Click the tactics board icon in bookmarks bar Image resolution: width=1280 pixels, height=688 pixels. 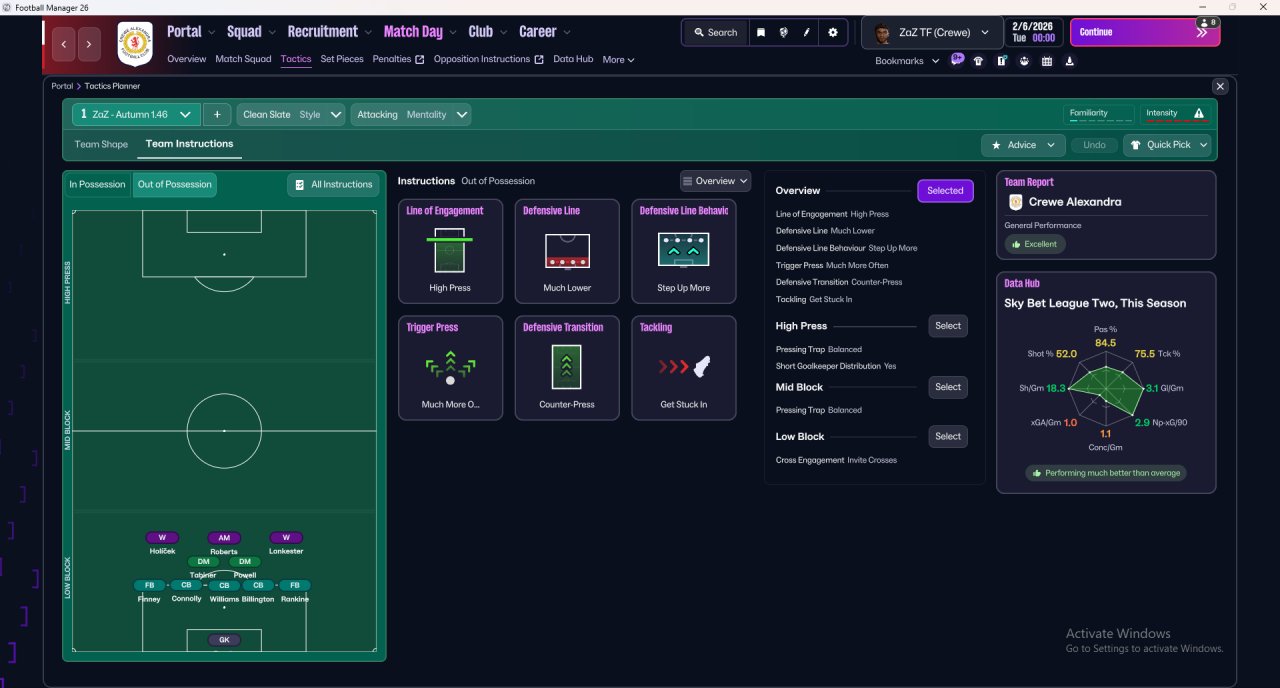point(1001,61)
